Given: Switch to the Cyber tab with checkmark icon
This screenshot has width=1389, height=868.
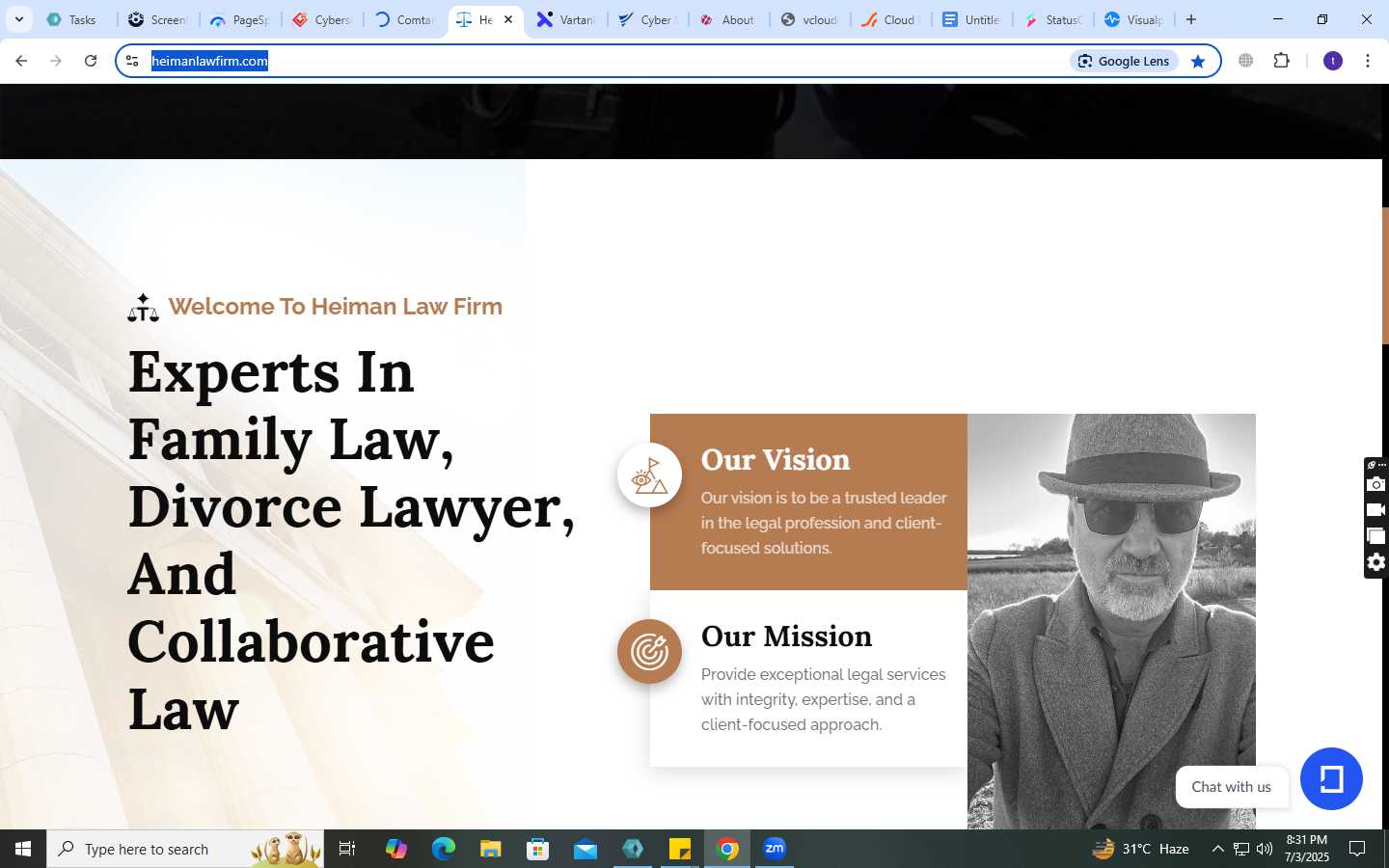Looking at the screenshot, I should (x=648, y=19).
